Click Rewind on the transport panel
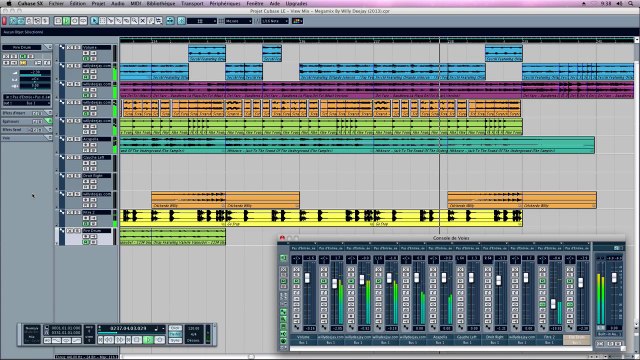Viewport: 640px width, 360px height. [109, 340]
